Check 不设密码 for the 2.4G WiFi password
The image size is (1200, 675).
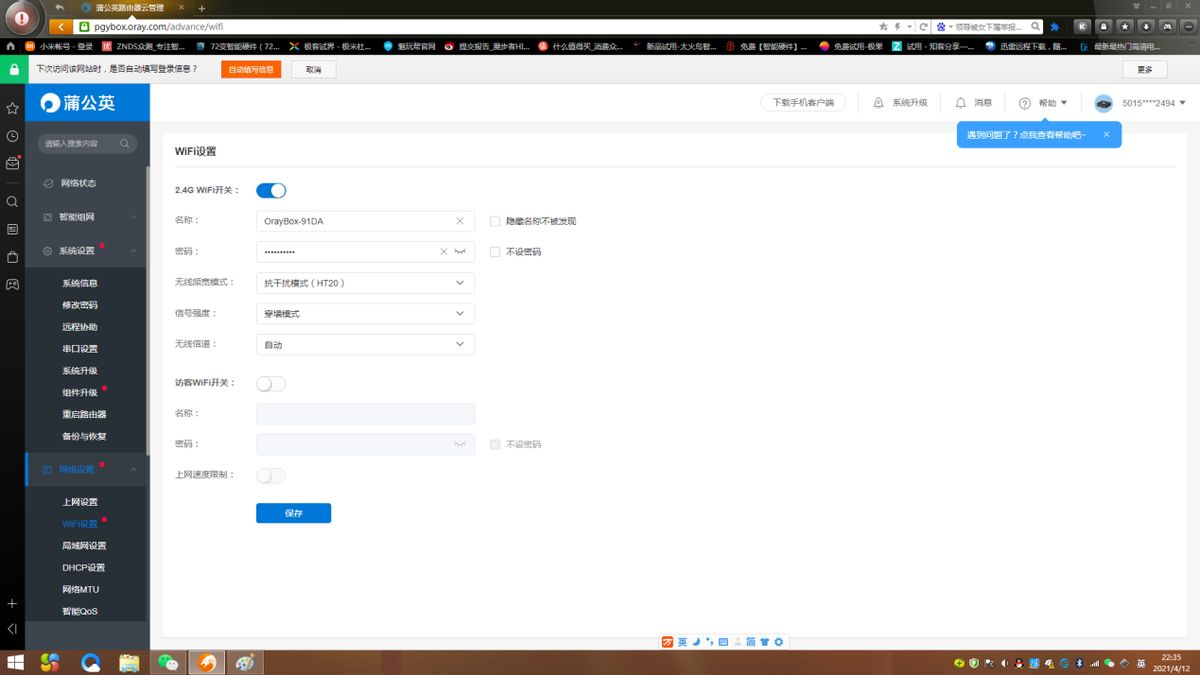[x=495, y=252]
